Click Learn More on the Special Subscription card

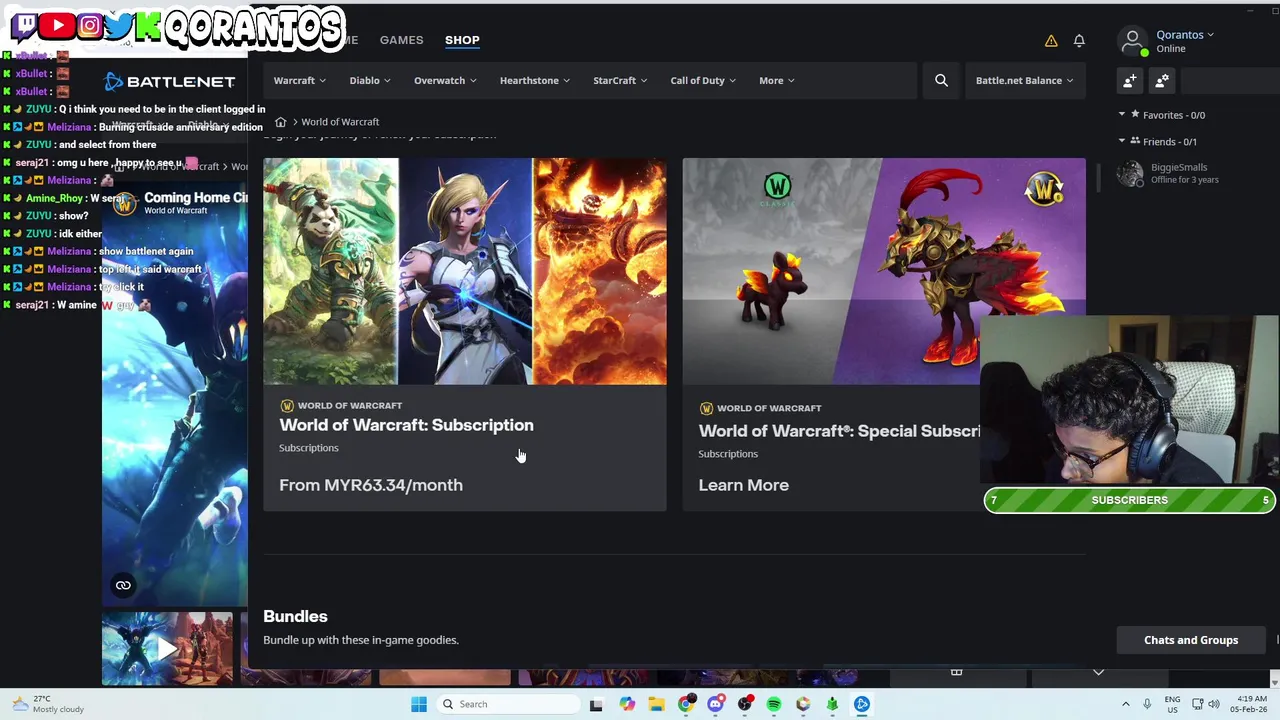pyautogui.click(x=743, y=485)
